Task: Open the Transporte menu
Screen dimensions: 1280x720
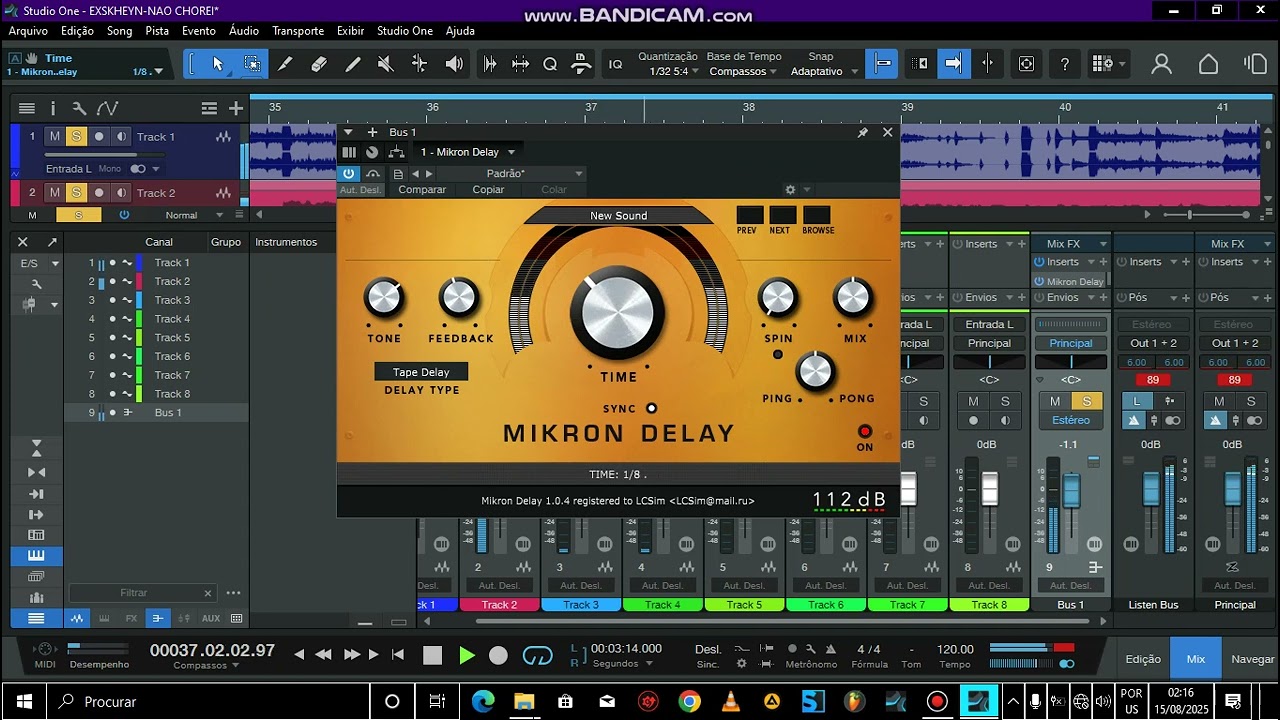Action: tap(298, 31)
